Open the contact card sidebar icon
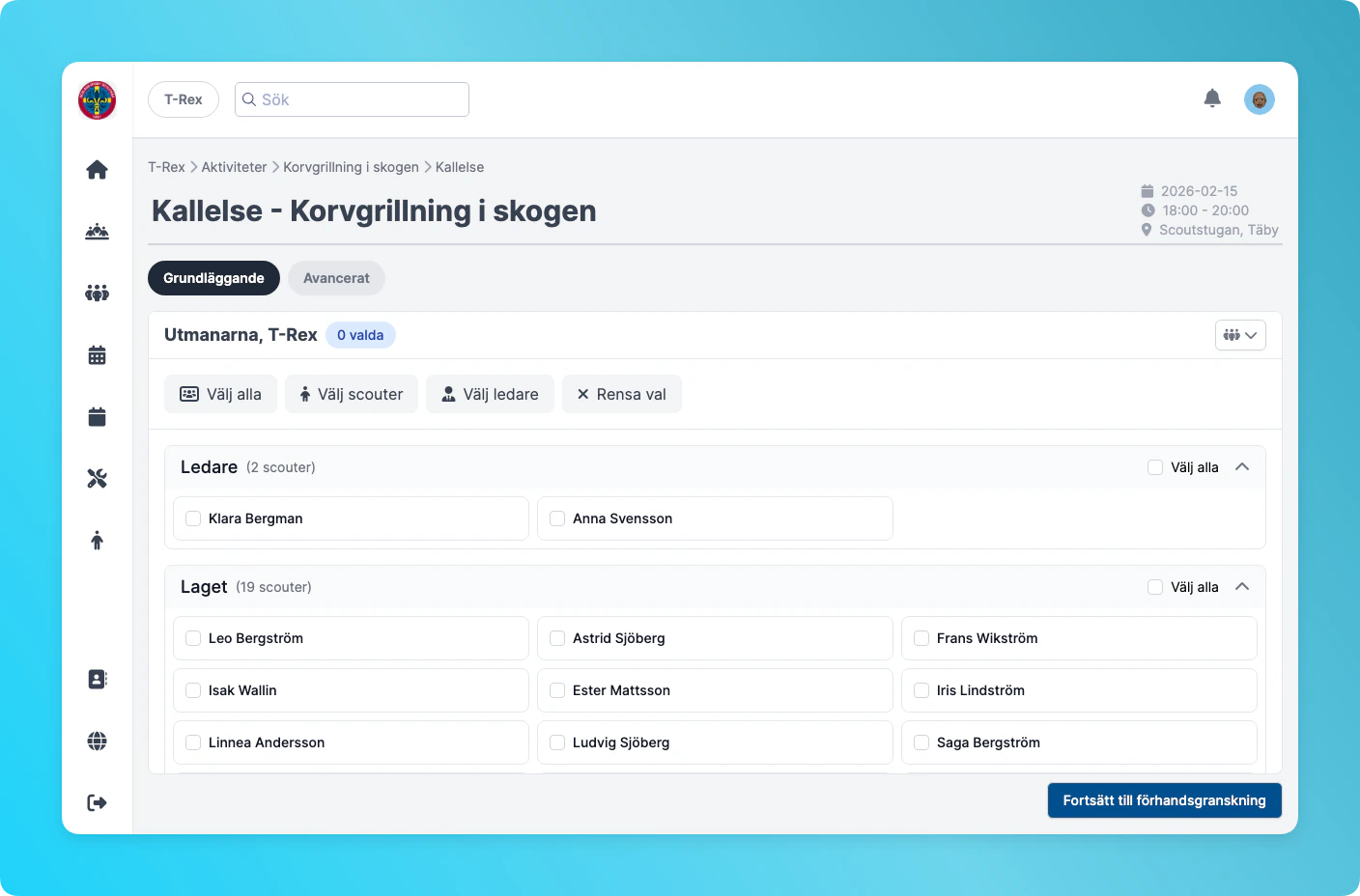 point(97,679)
